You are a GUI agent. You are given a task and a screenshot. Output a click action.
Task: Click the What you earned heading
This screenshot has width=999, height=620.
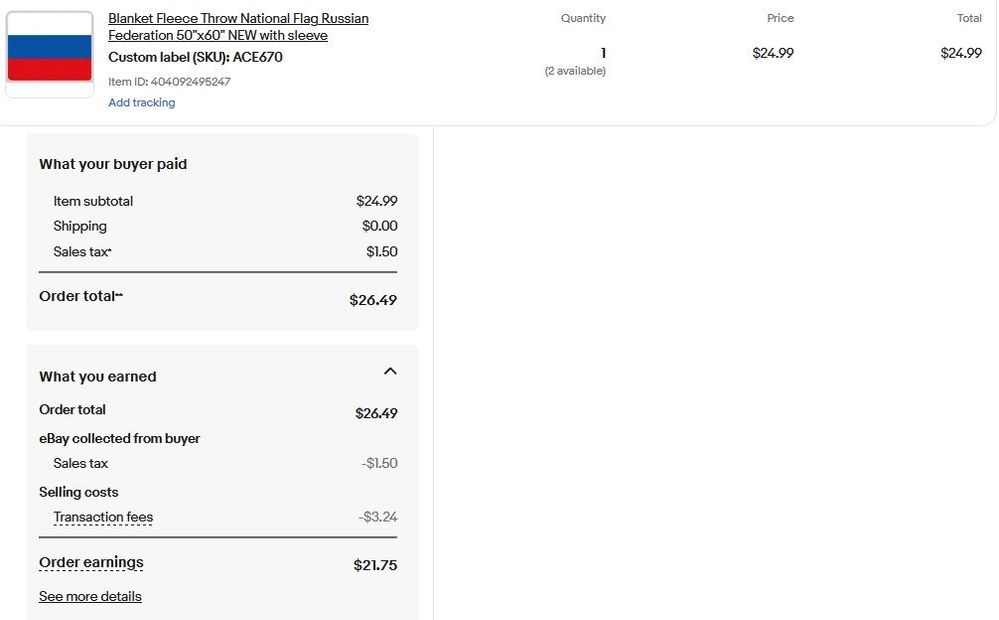point(97,377)
